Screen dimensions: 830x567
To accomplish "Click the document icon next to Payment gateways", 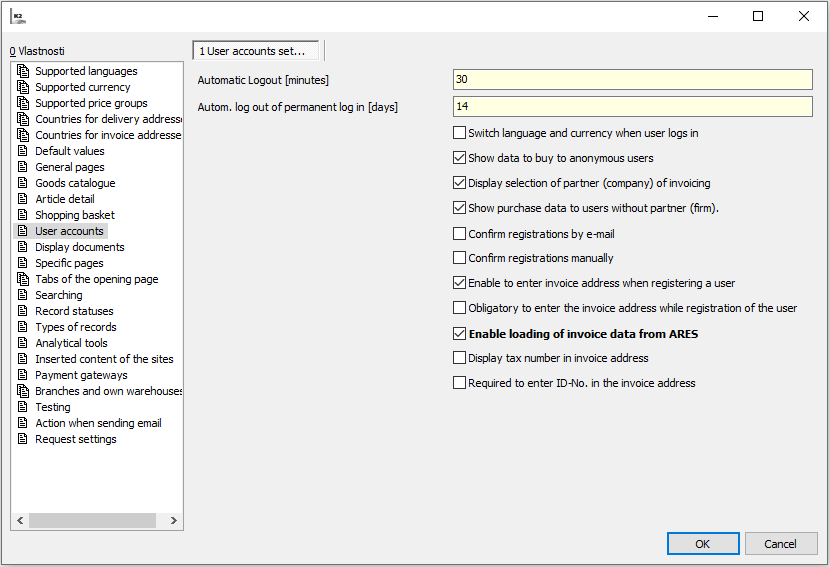I will [23, 375].
